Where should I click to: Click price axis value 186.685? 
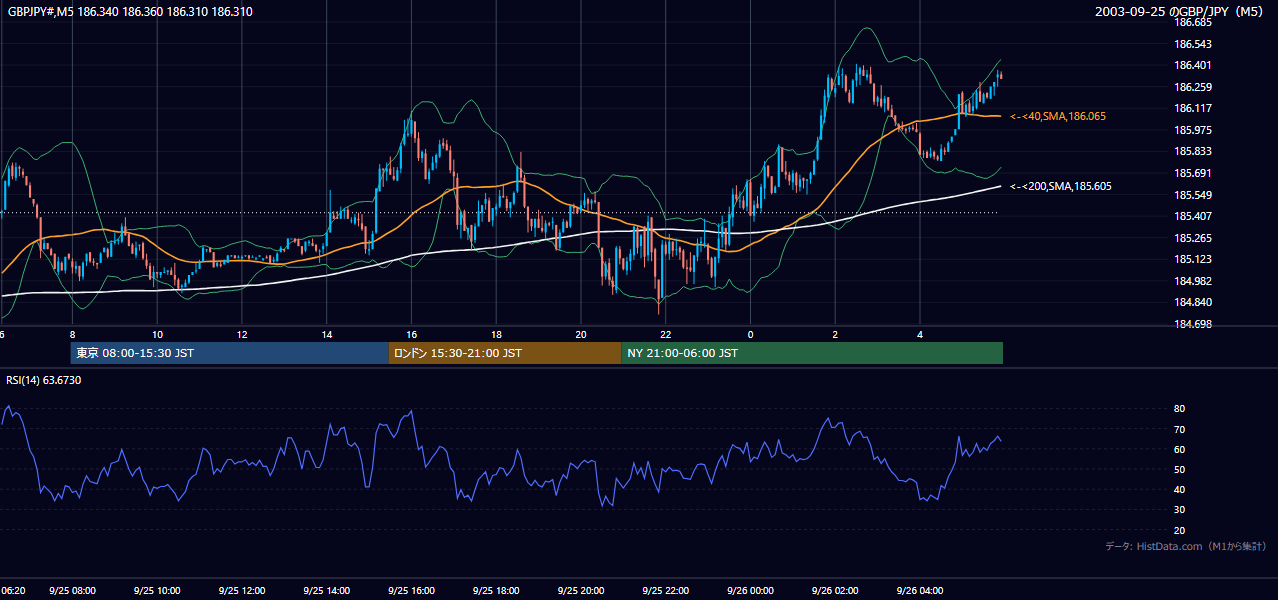[x=1193, y=22]
